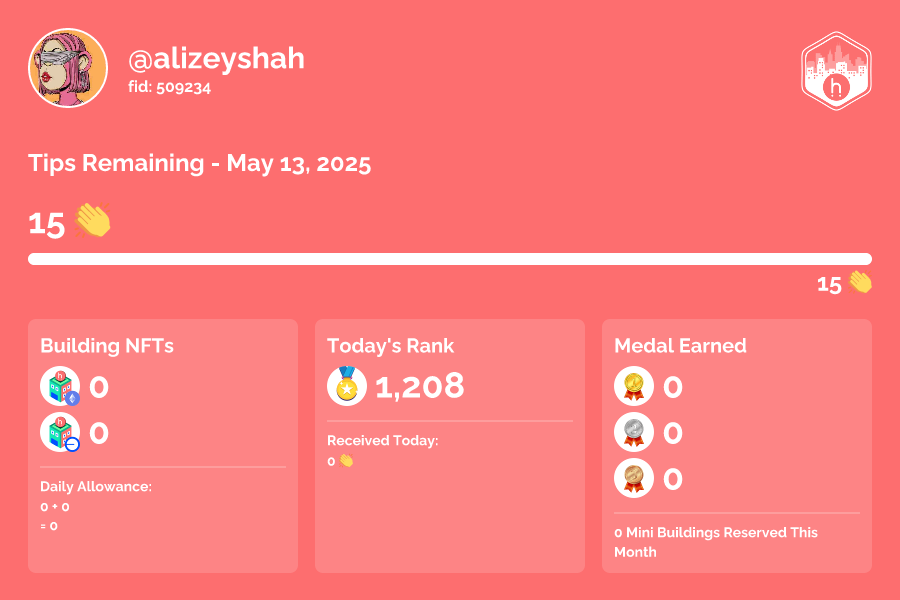900x600 pixels.
Task: Click the Daily Allowance label
Action: 96,486
